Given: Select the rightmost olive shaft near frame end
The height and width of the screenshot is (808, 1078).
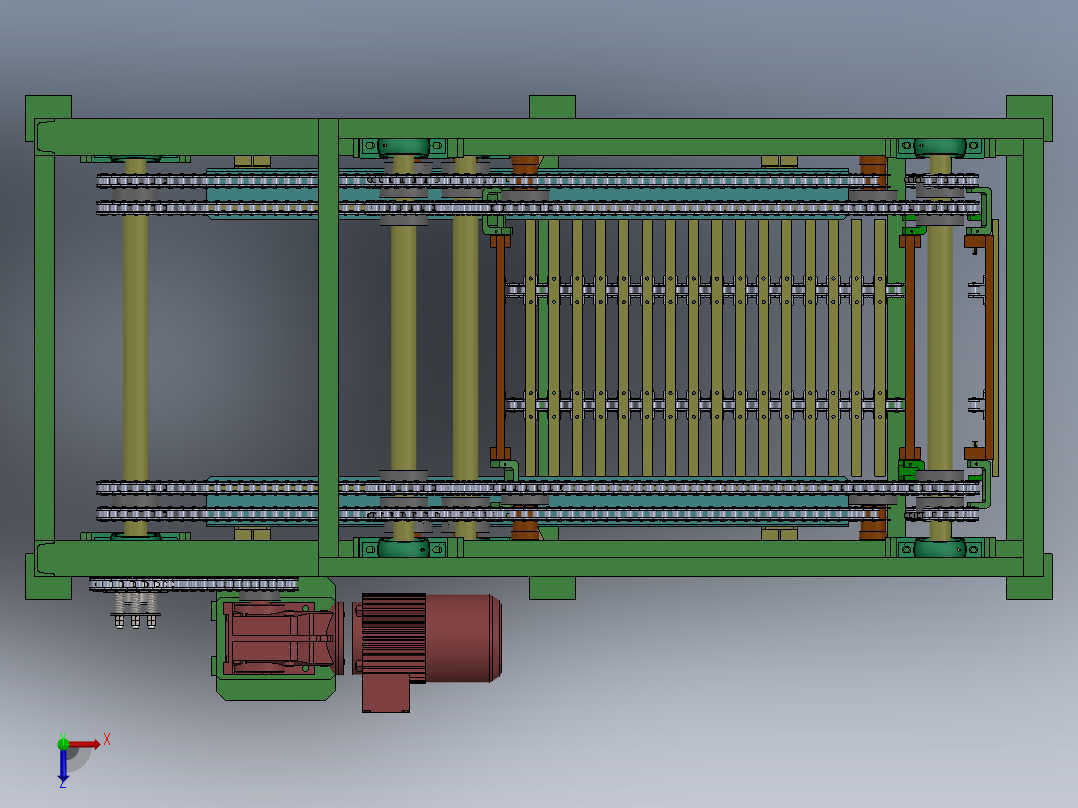Looking at the screenshot, I should pos(940,347).
